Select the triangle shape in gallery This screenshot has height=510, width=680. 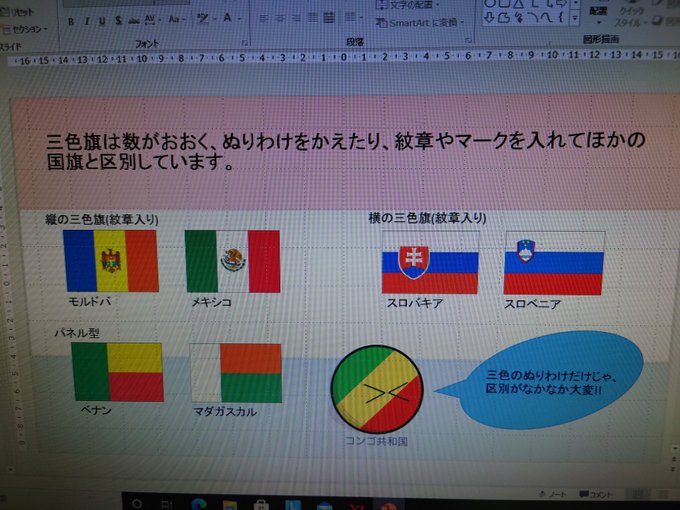tap(518, 4)
